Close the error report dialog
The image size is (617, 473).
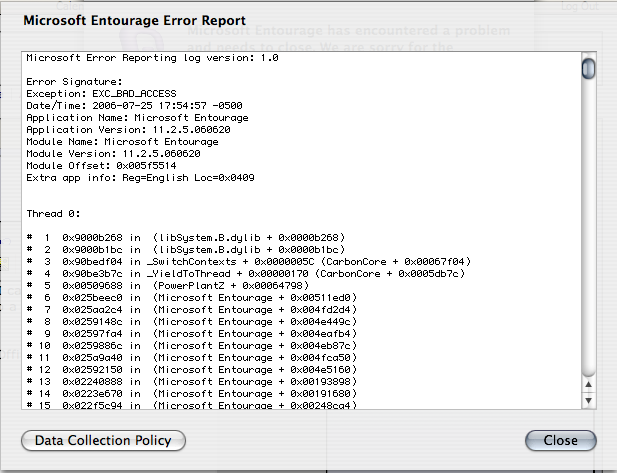point(560,440)
